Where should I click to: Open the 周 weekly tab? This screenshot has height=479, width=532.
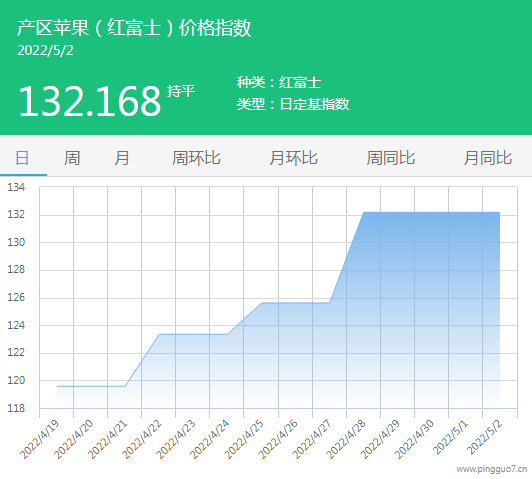point(72,158)
